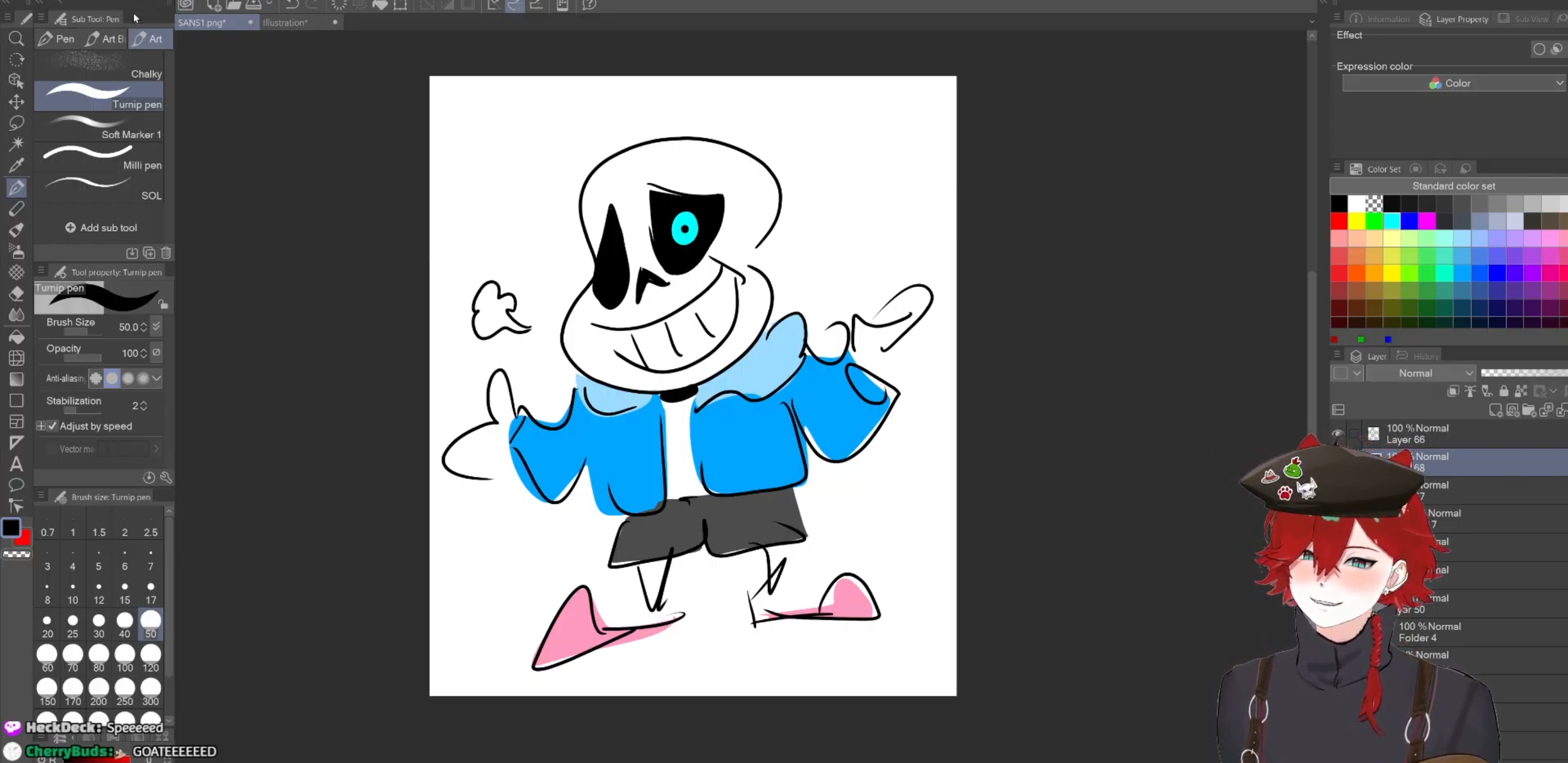
Task: Open palette color dropdown in Layer panel
Action: click(1347, 373)
